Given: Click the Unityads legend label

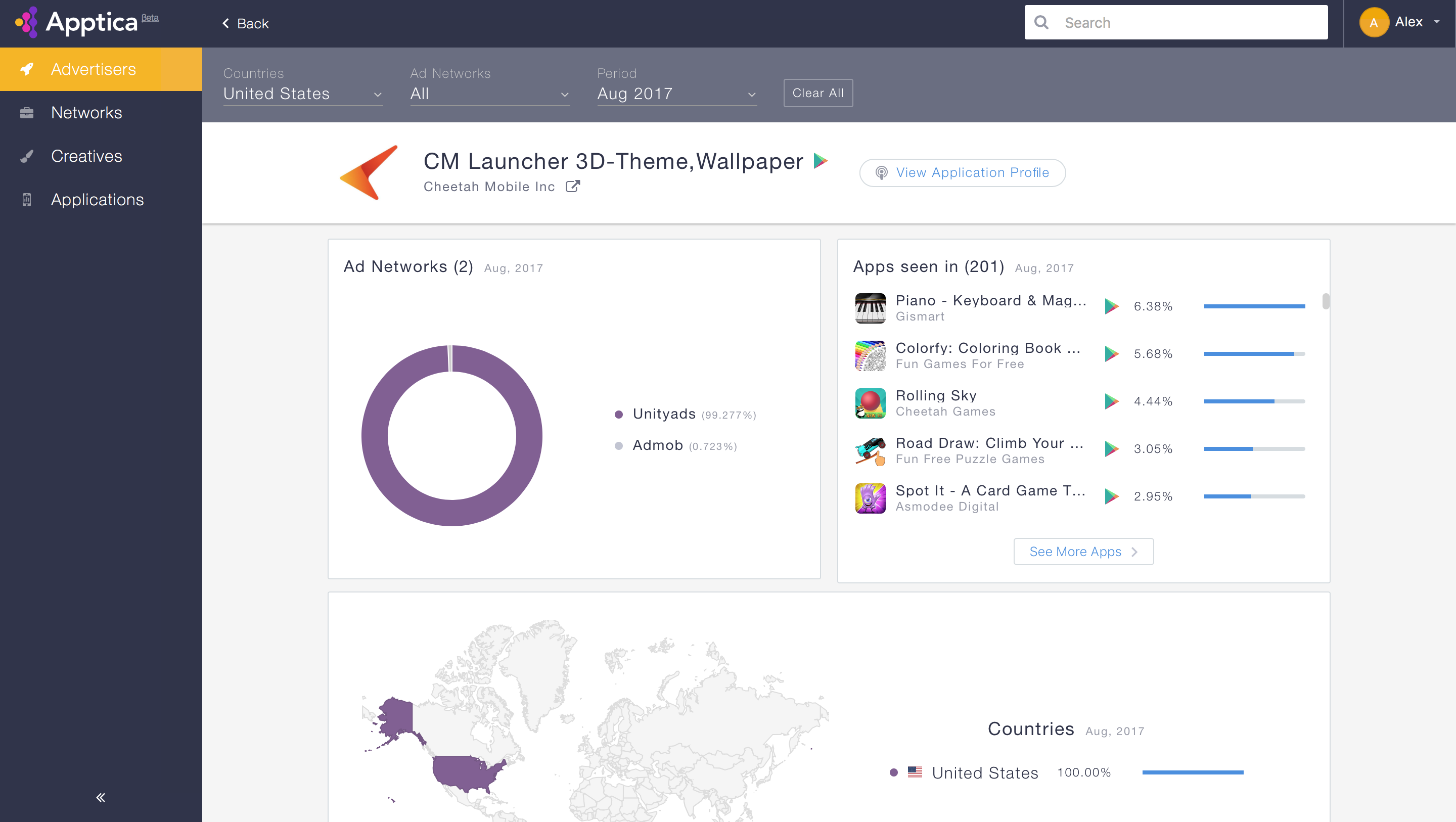Looking at the screenshot, I should point(664,415).
